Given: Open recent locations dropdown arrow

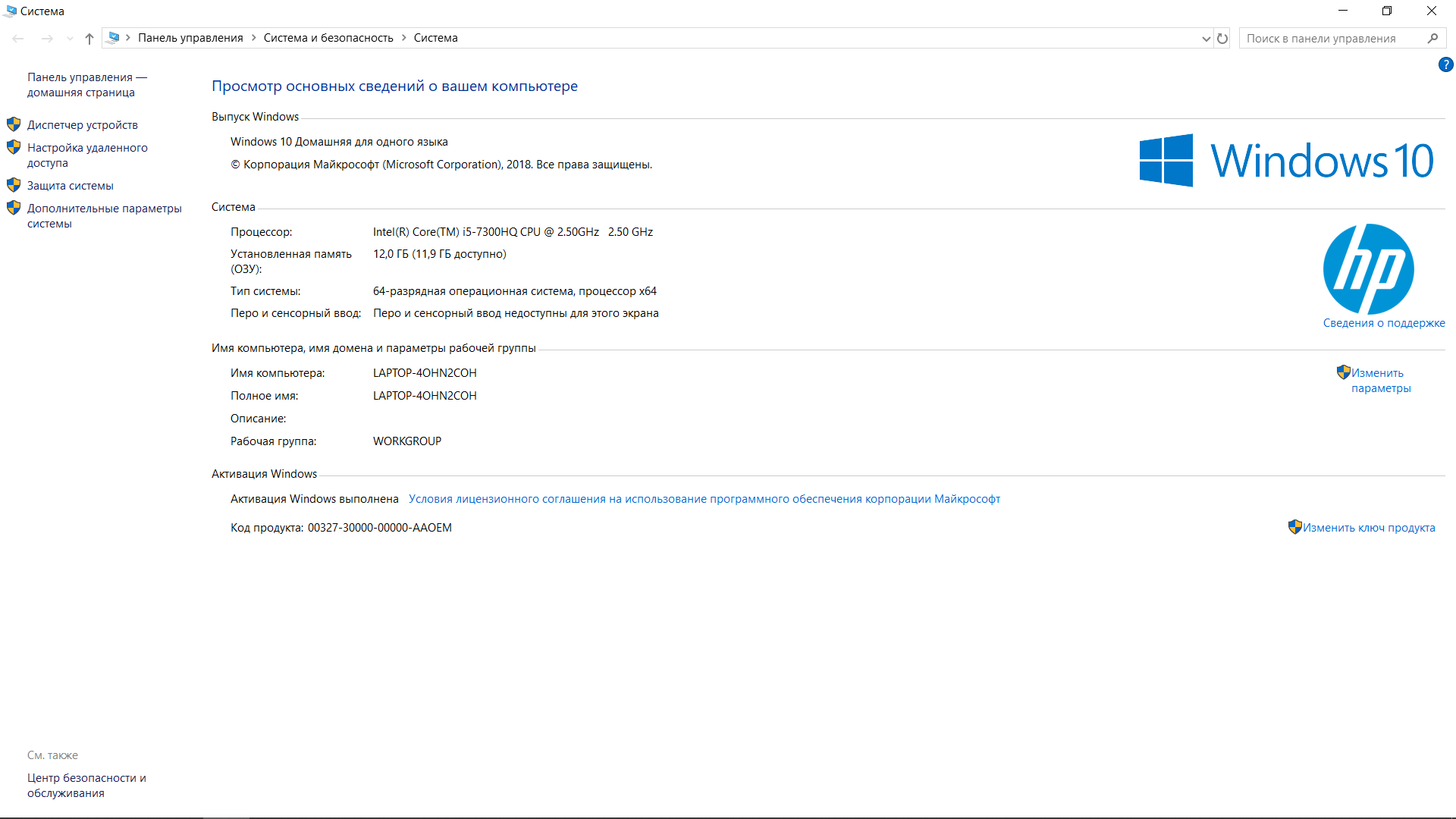Looking at the screenshot, I should coord(70,39).
